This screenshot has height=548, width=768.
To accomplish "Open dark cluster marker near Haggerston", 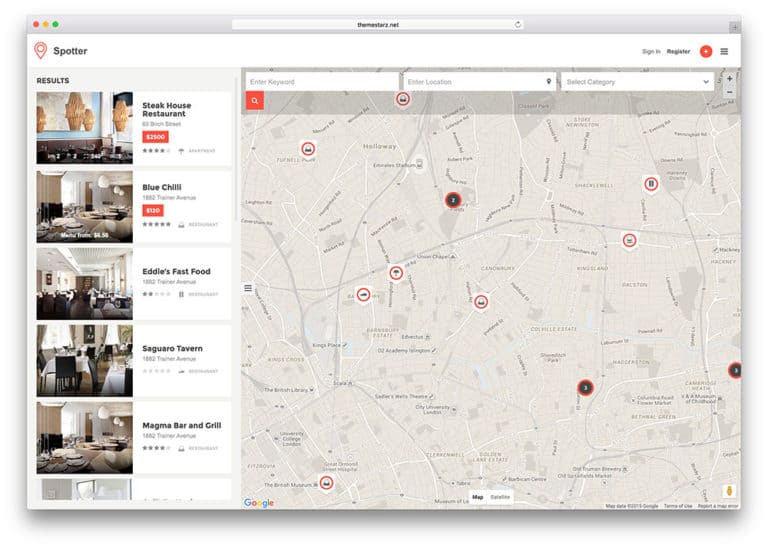I will tap(585, 388).
